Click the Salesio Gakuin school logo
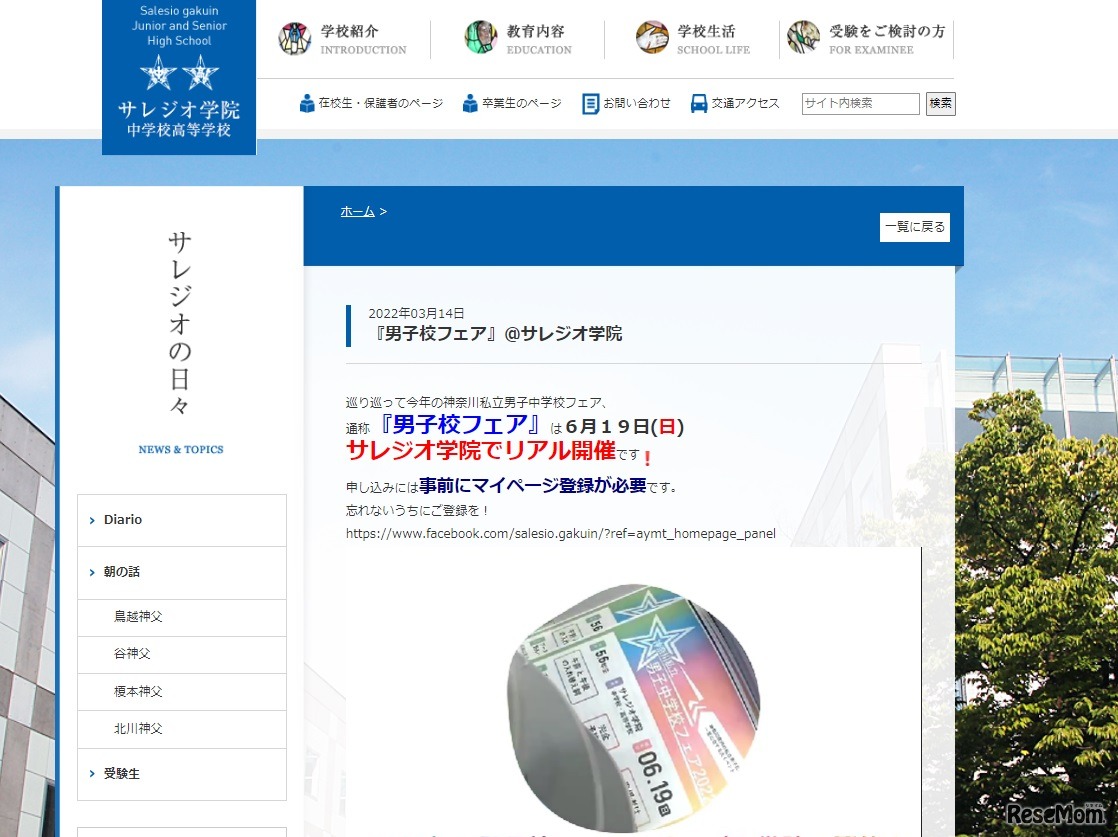This screenshot has height=837, width=1118. pyautogui.click(x=179, y=78)
